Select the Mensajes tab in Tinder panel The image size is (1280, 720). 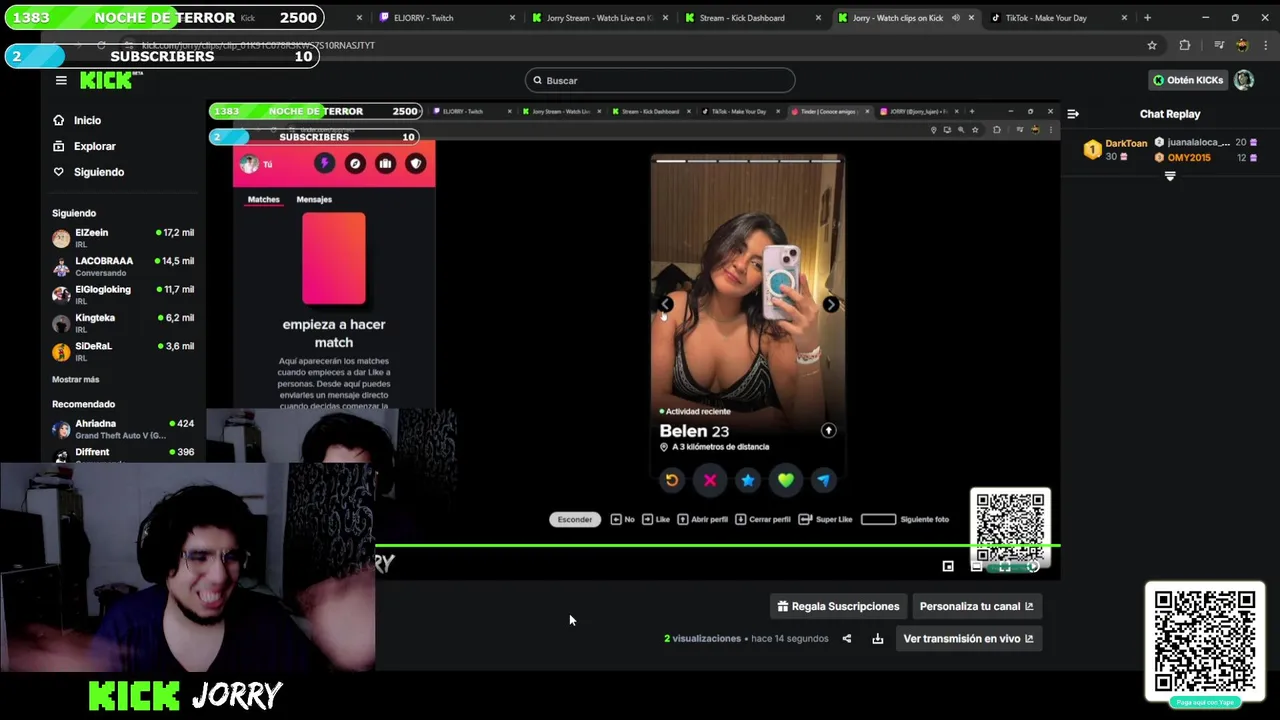[314, 199]
